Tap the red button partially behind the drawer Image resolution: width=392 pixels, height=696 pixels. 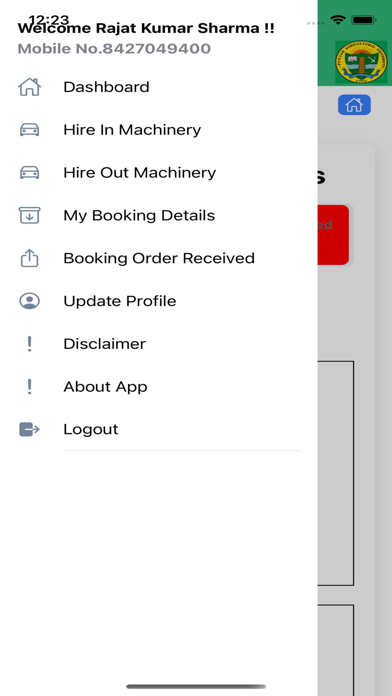pyautogui.click(x=333, y=235)
